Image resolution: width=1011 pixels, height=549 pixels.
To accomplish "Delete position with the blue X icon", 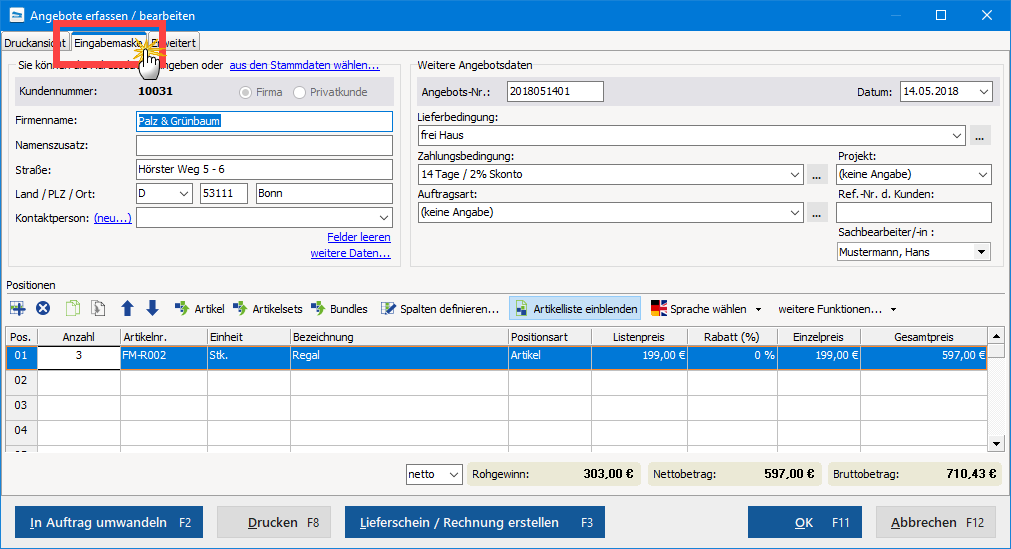I will tap(43, 308).
